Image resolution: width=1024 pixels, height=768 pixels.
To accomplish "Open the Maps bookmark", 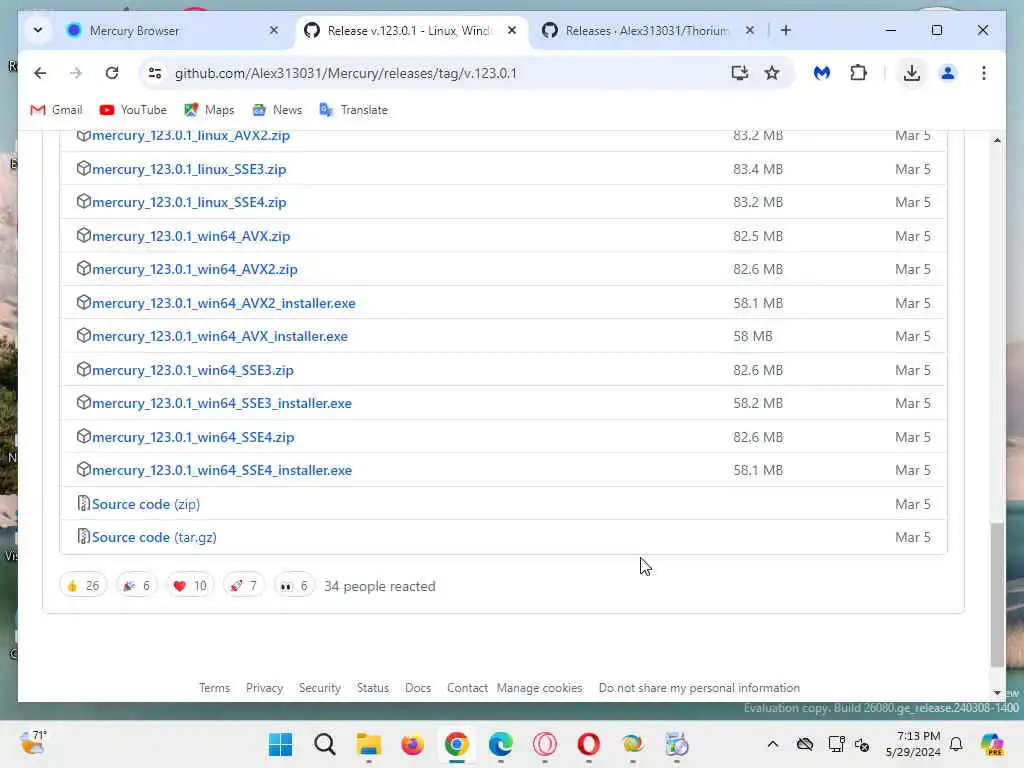I will click(x=209, y=110).
